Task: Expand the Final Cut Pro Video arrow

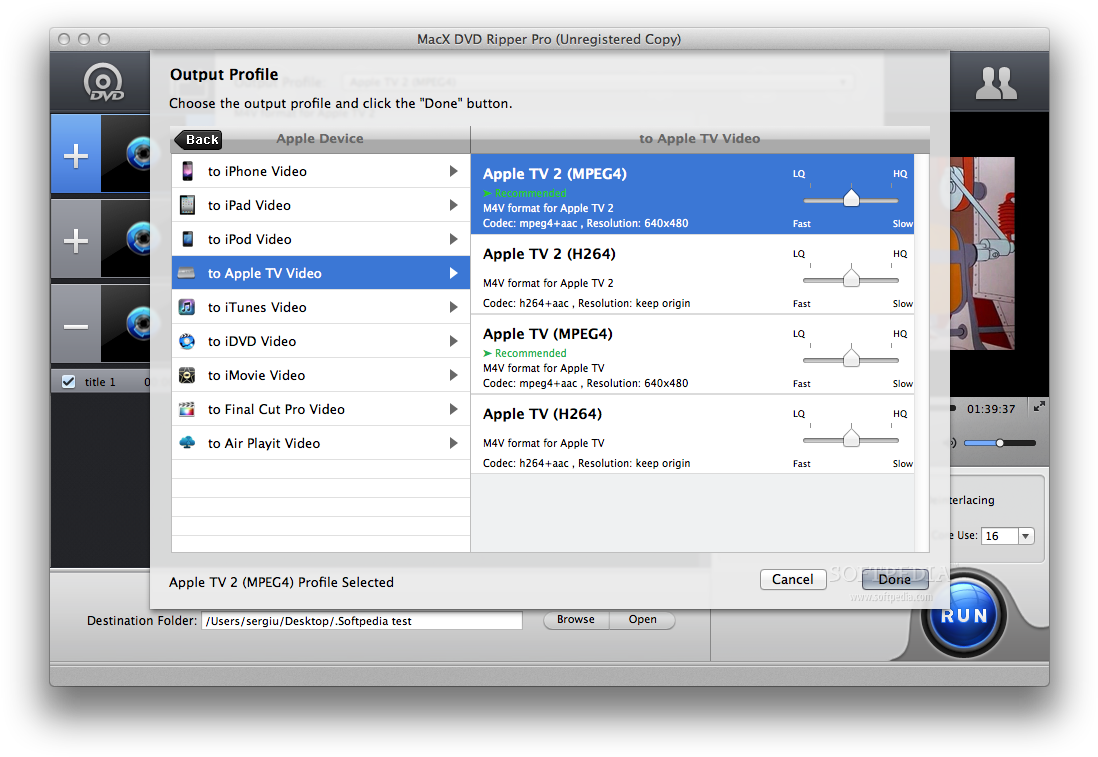Action: click(x=454, y=409)
